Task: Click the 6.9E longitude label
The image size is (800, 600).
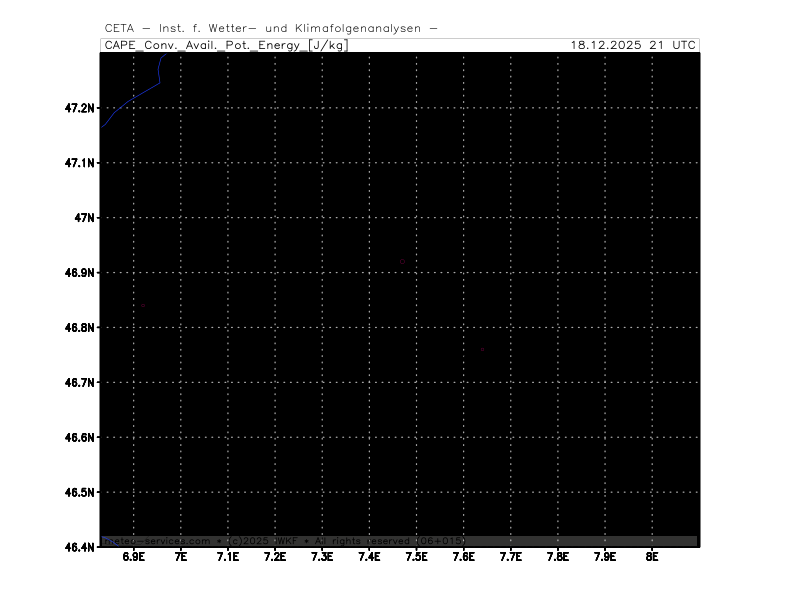Action: point(133,556)
